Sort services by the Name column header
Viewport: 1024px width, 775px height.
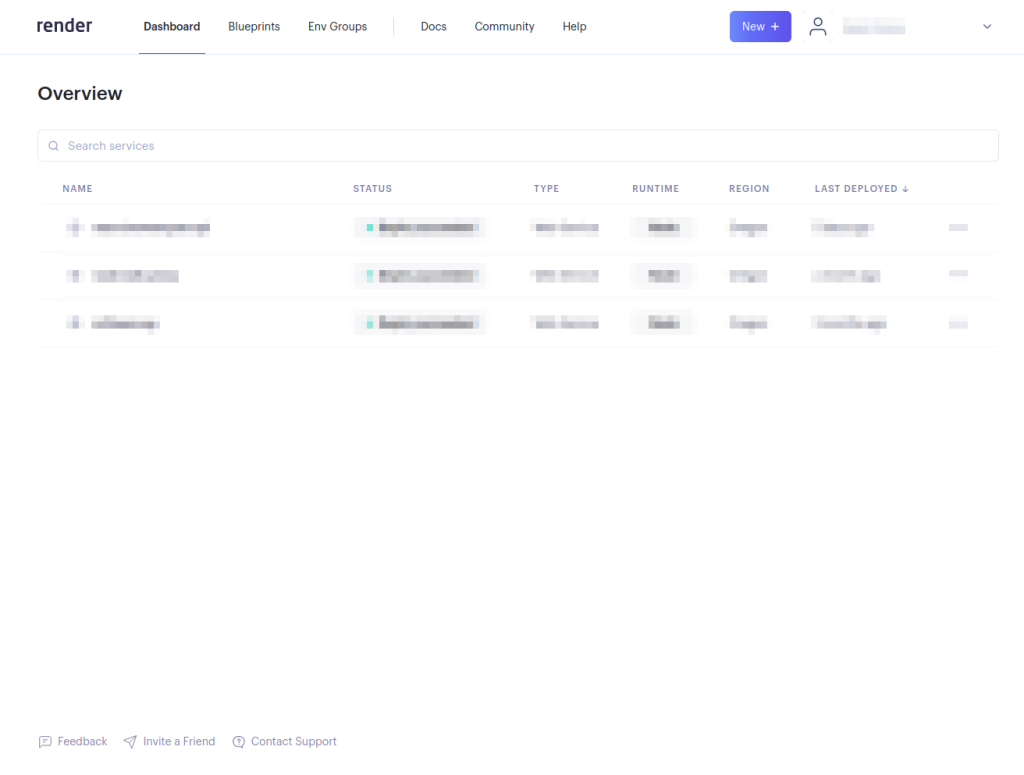coord(78,188)
